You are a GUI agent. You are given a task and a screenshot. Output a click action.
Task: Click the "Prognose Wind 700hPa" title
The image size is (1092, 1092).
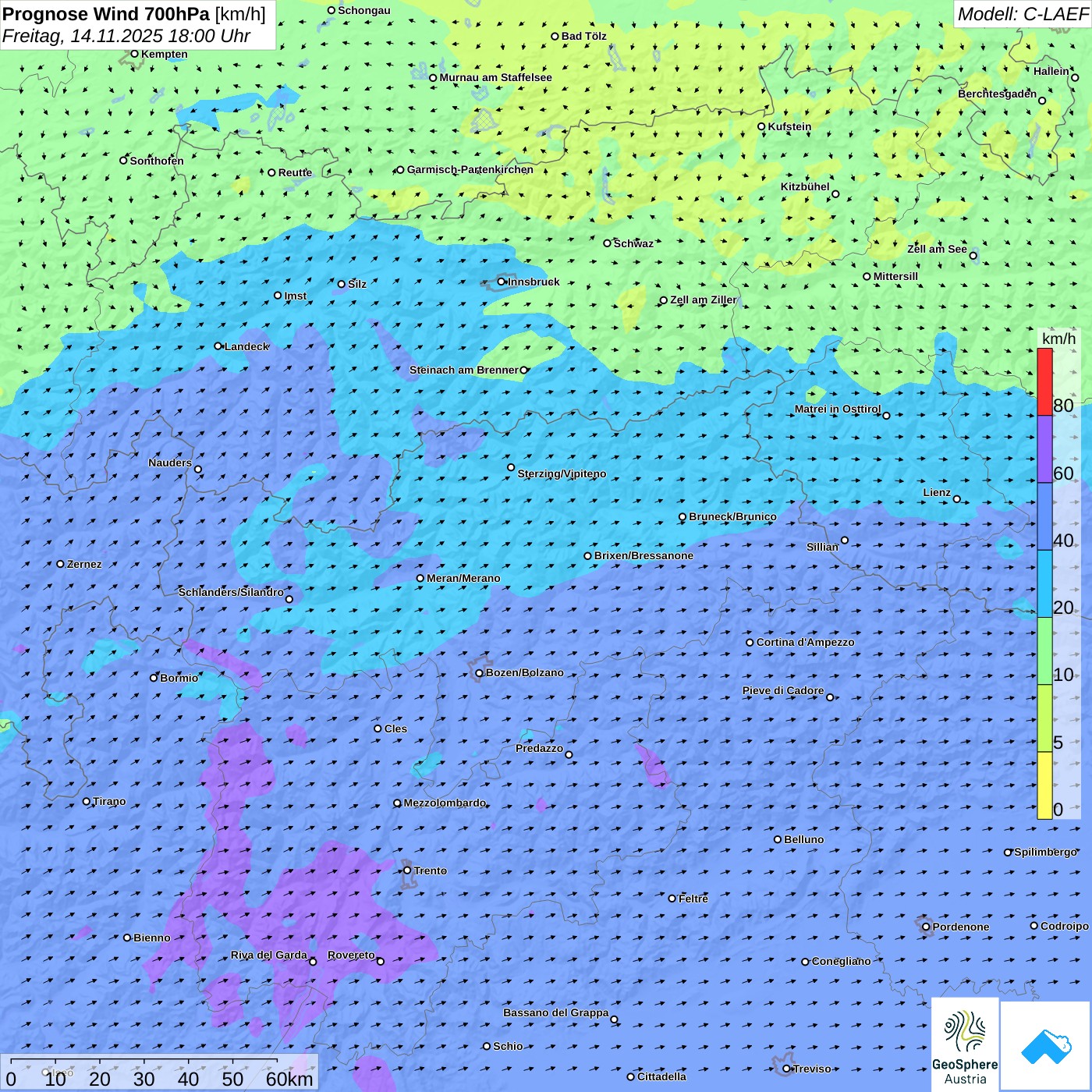106,13
